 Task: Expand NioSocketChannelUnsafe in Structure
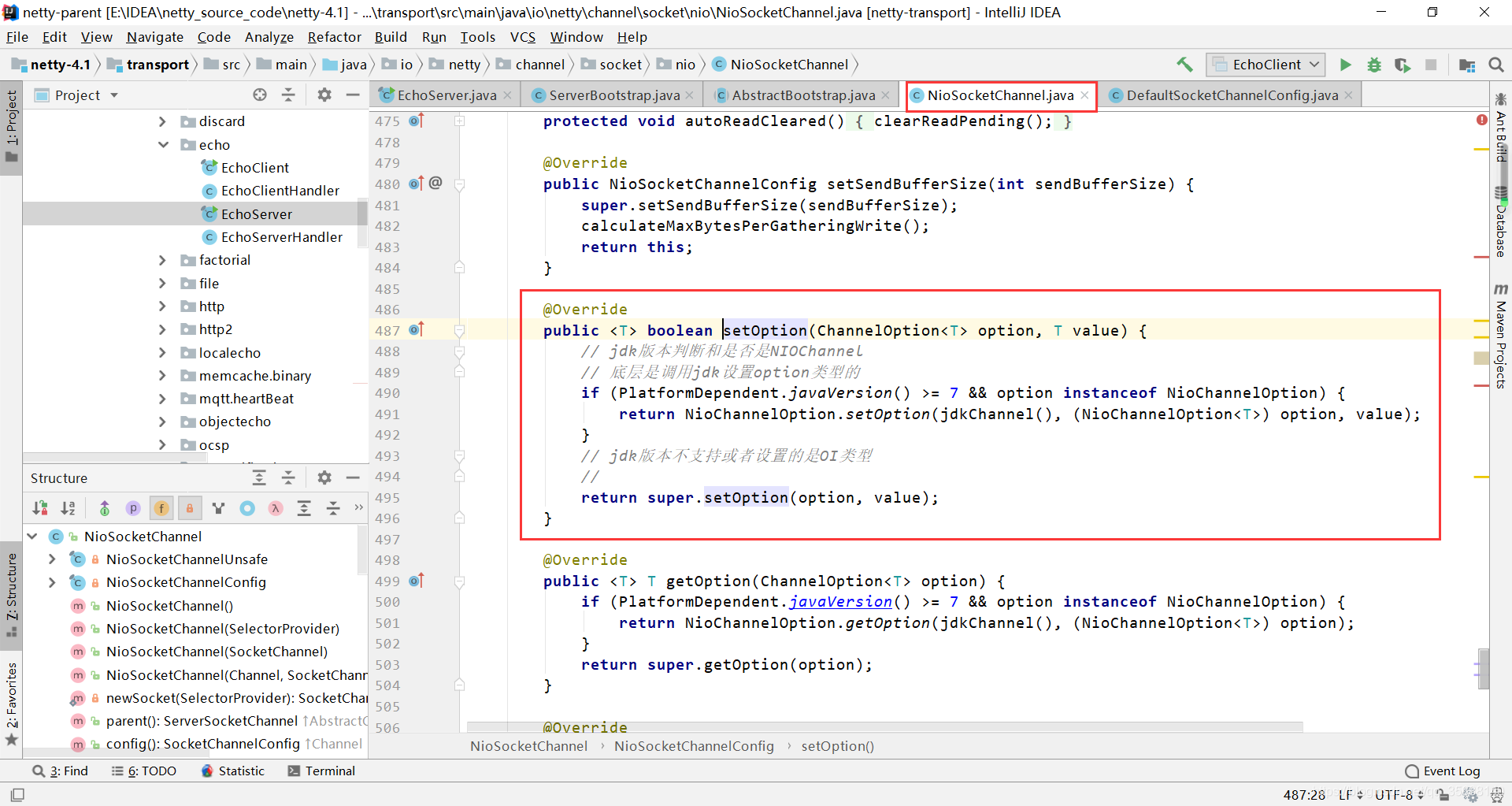tap(53, 559)
